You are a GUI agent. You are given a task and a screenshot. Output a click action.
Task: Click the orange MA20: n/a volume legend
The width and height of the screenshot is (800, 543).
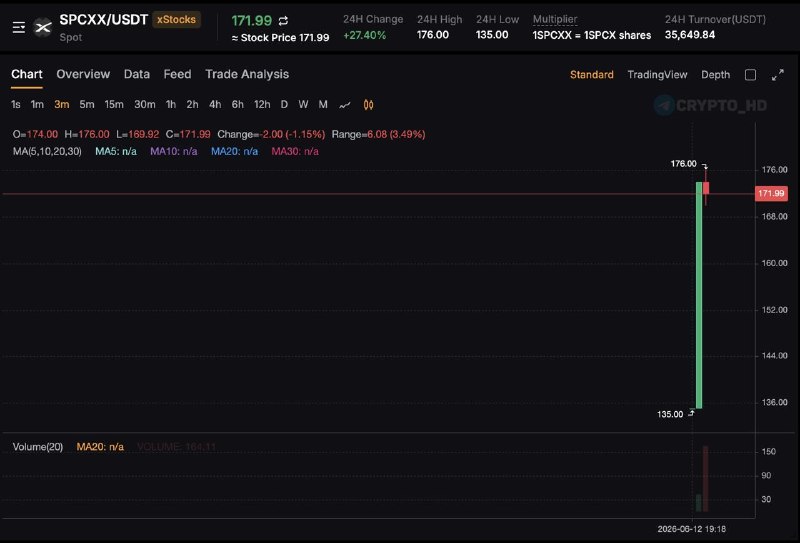[100, 447]
